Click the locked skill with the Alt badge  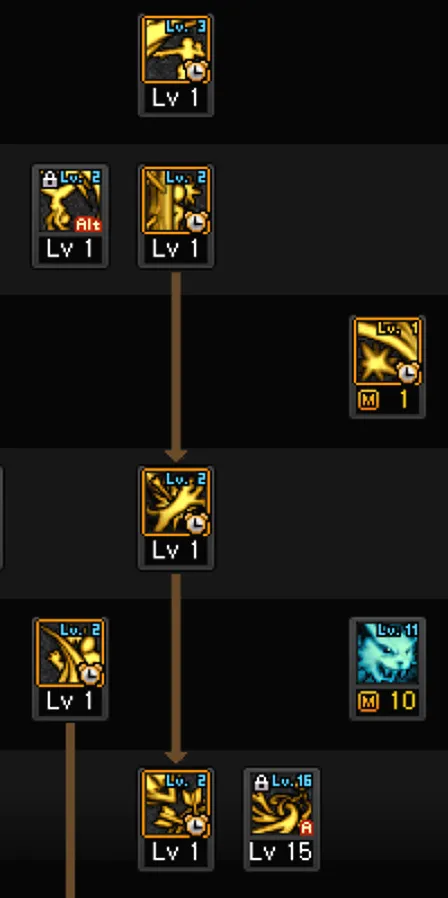coord(70,200)
